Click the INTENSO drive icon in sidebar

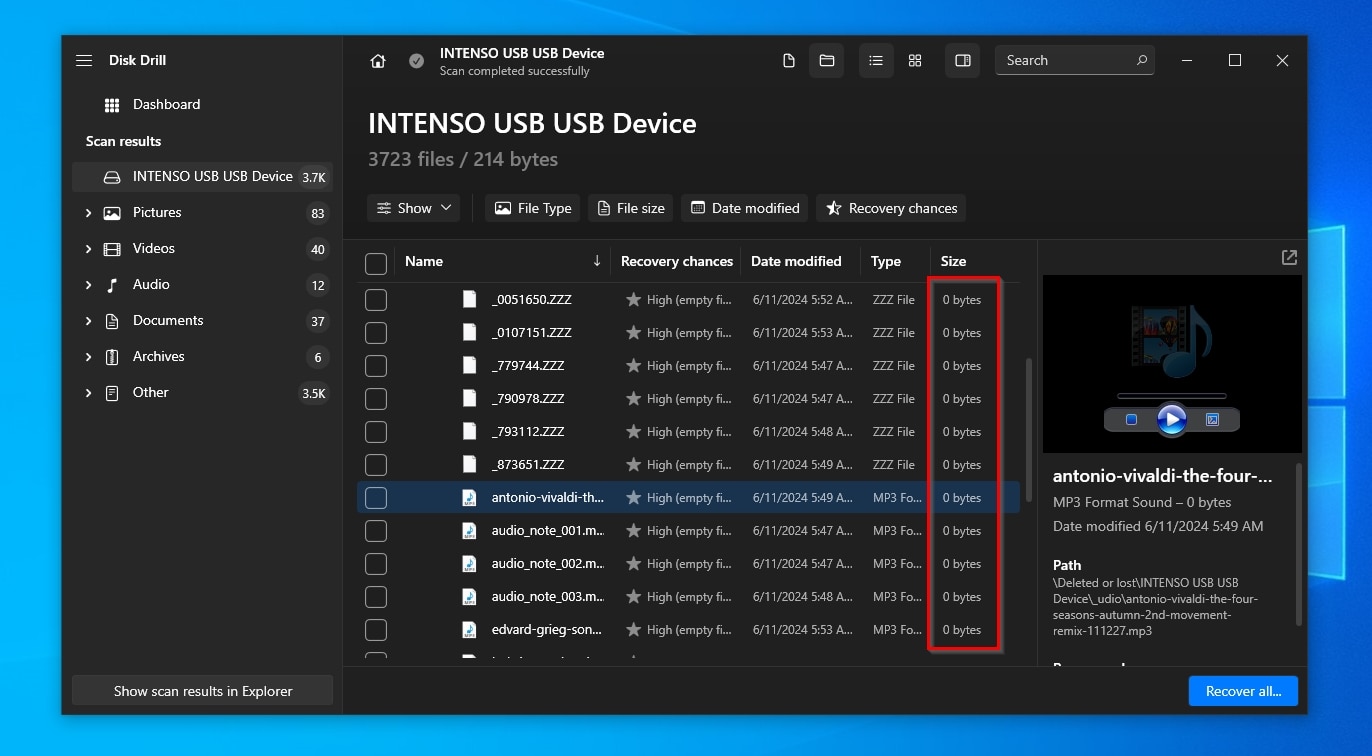112,177
